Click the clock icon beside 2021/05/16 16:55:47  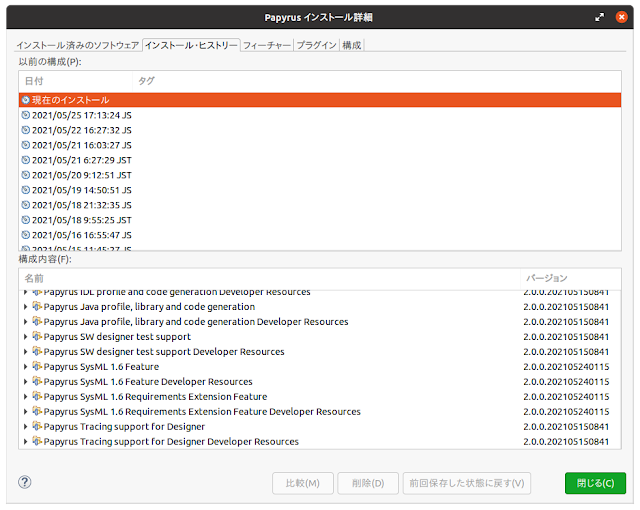tap(26, 235)
